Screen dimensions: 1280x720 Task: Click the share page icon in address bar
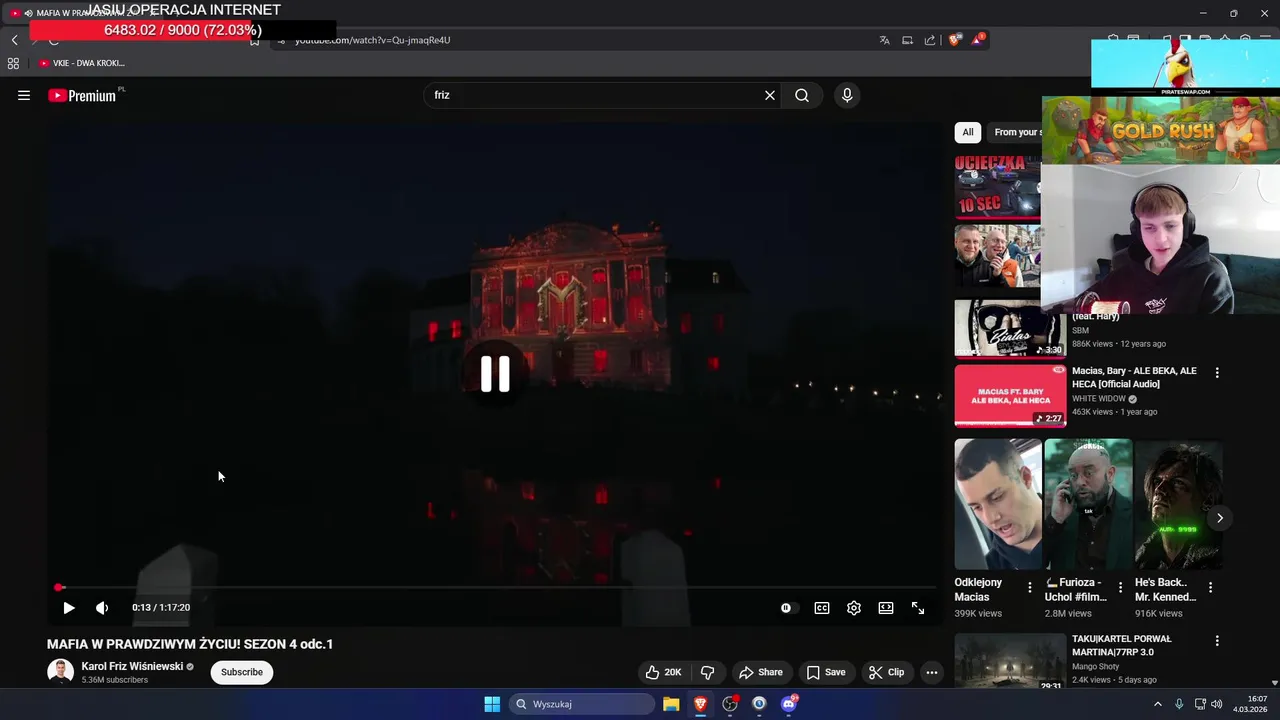[x=930, y=40]
